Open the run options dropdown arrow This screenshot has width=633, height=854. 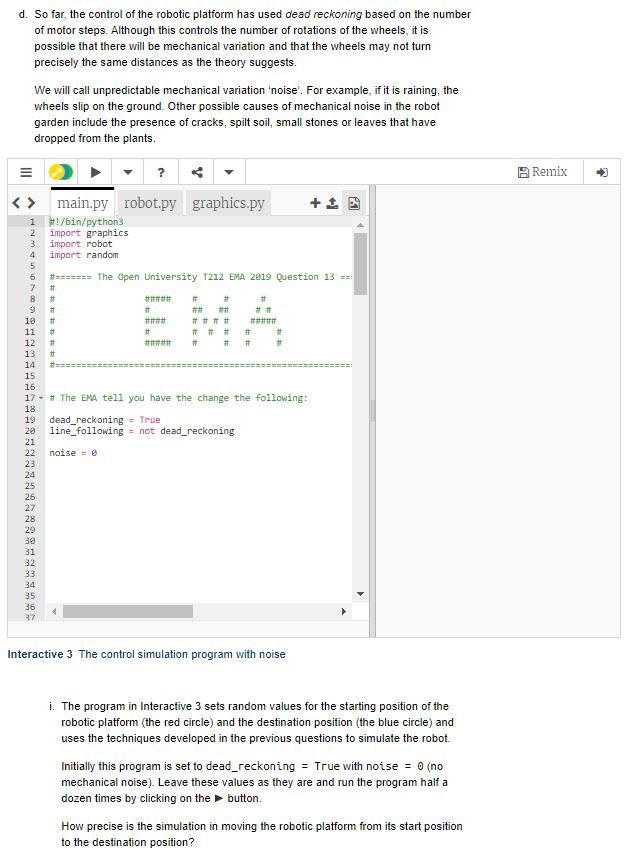(127, 172)
